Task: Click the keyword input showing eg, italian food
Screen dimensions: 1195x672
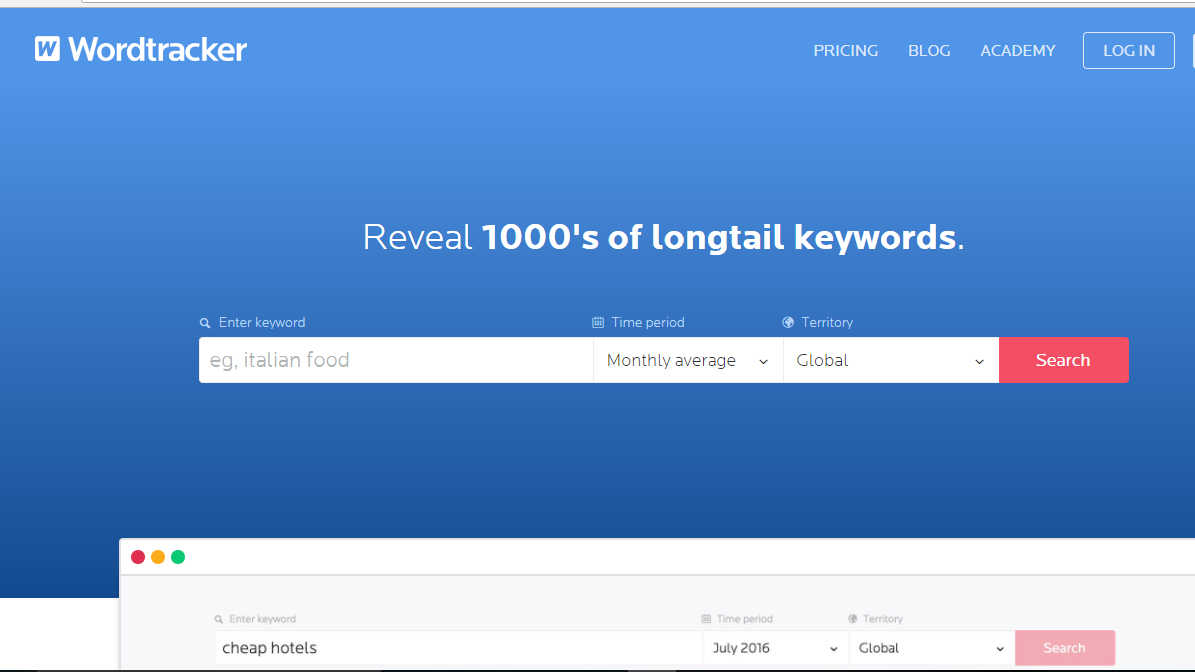Action: tap(395, 360)
